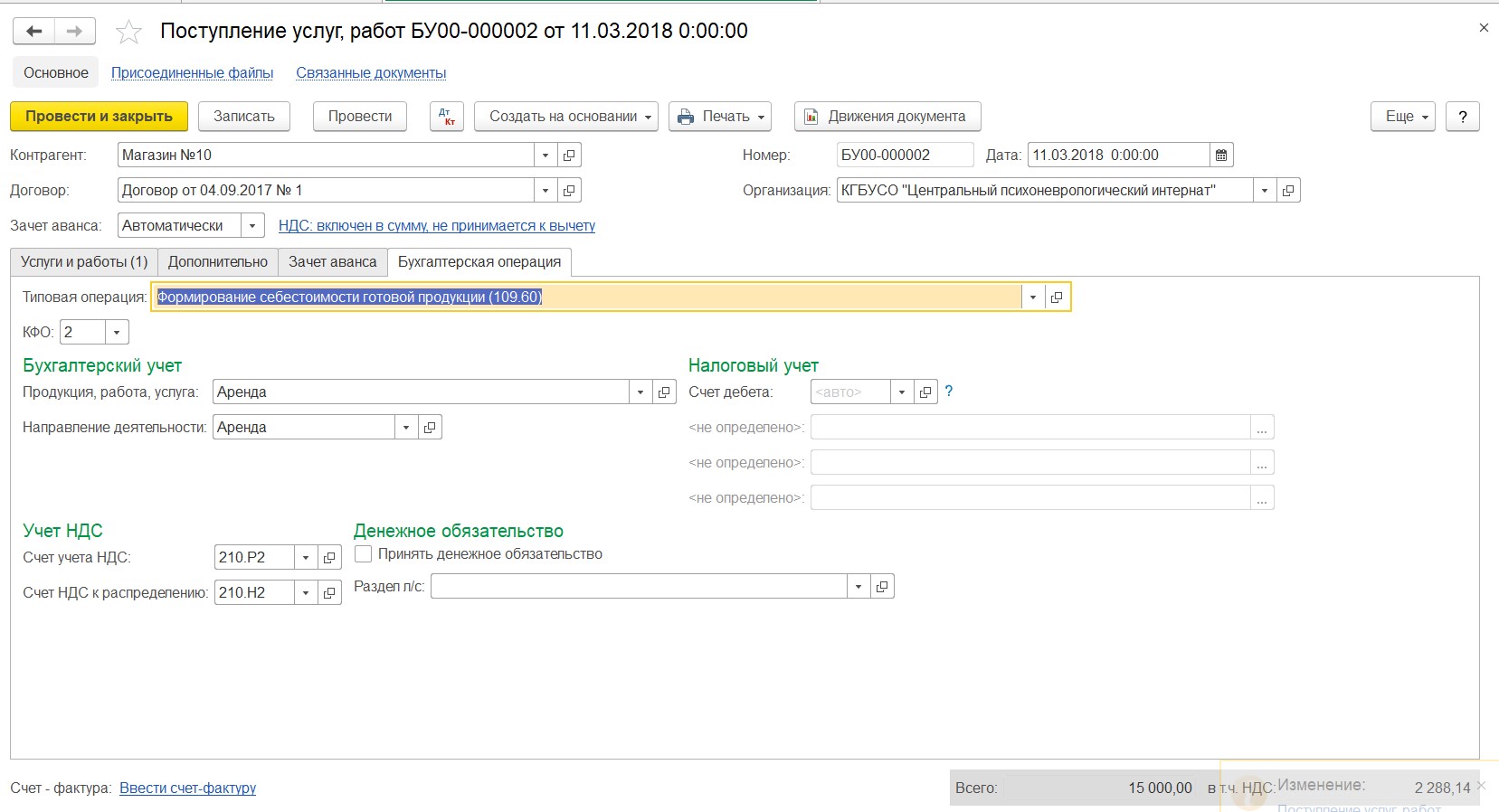Open calendar picker for Дата field
This screenshot has height=812, width=1499.
[x=1221, y=156]
